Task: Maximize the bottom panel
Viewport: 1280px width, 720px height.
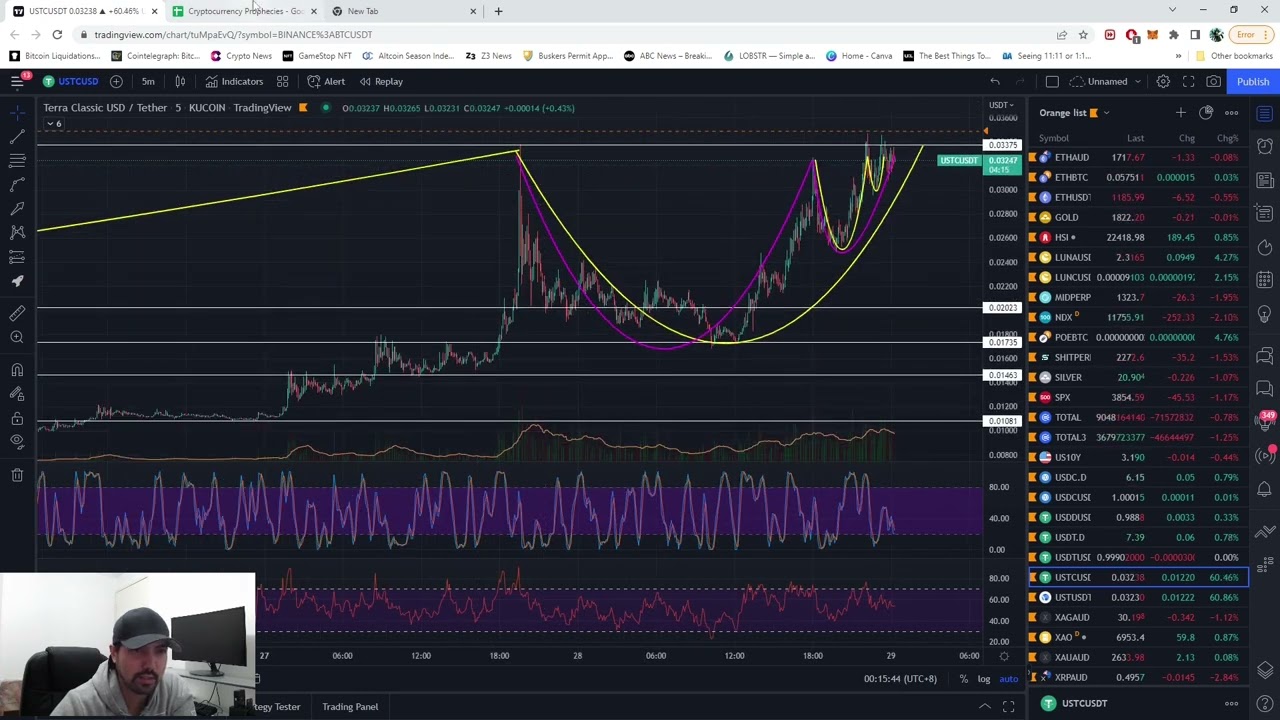Action: pos(1008,706)
